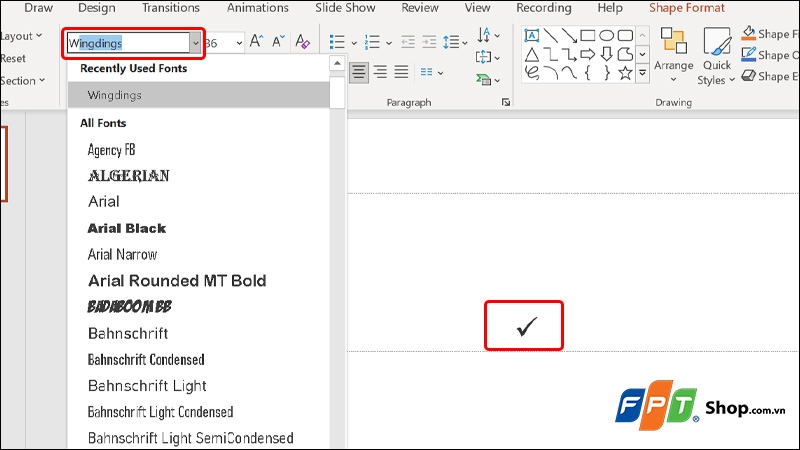Select Isosceles Triangle shape
The height and width of the screenshot is (450, 800).
coord(532,54)
